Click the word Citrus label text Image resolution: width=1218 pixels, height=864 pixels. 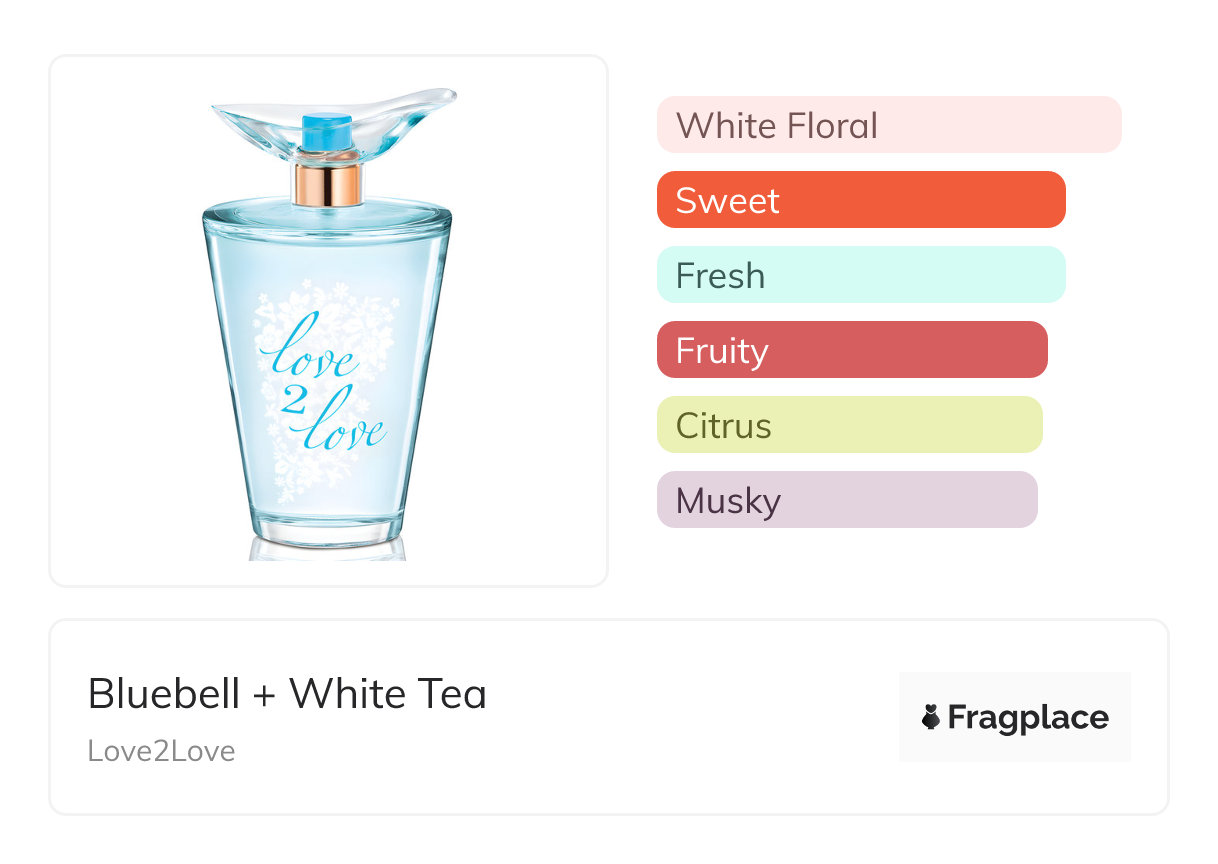click(724, 426)
